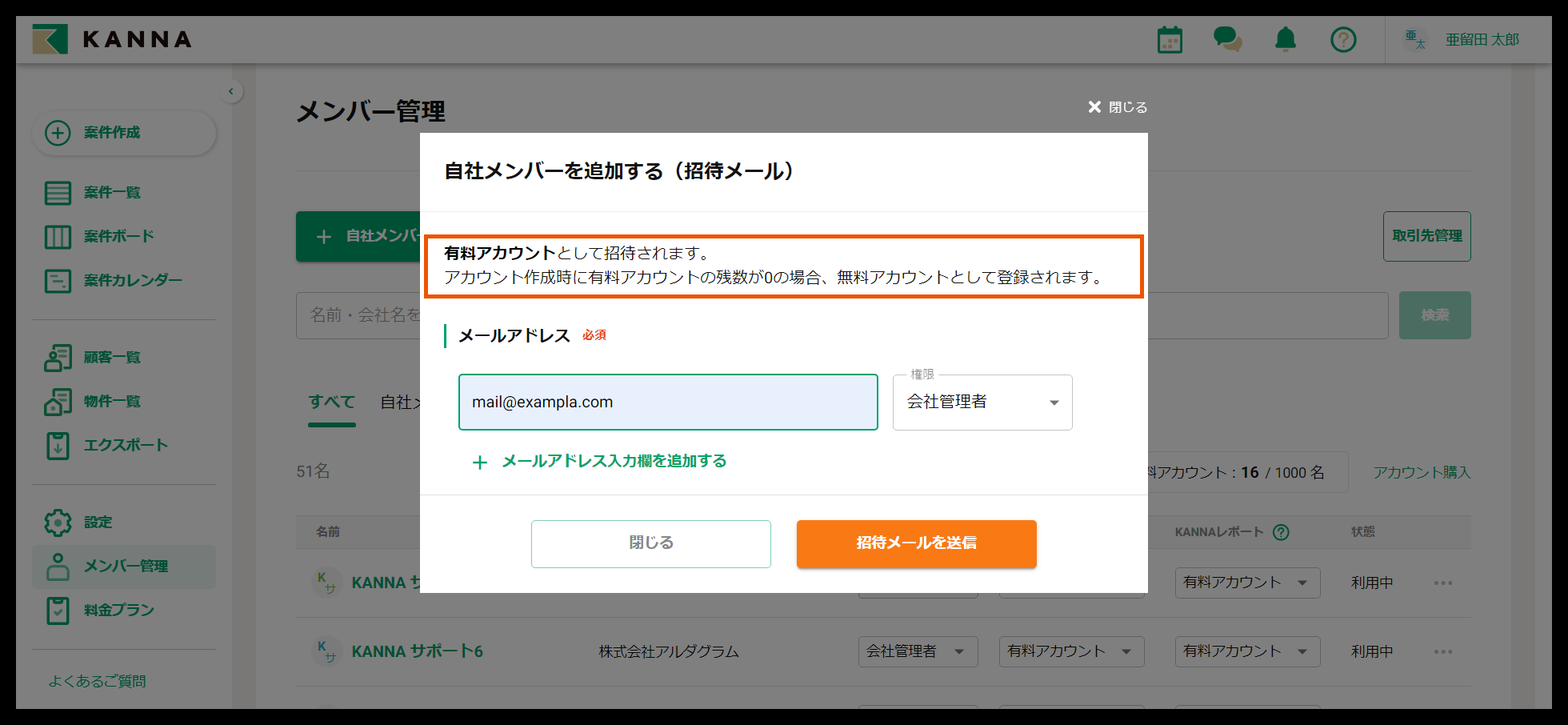
Task: Switch to the すべて tab
Action: [331, 402]
